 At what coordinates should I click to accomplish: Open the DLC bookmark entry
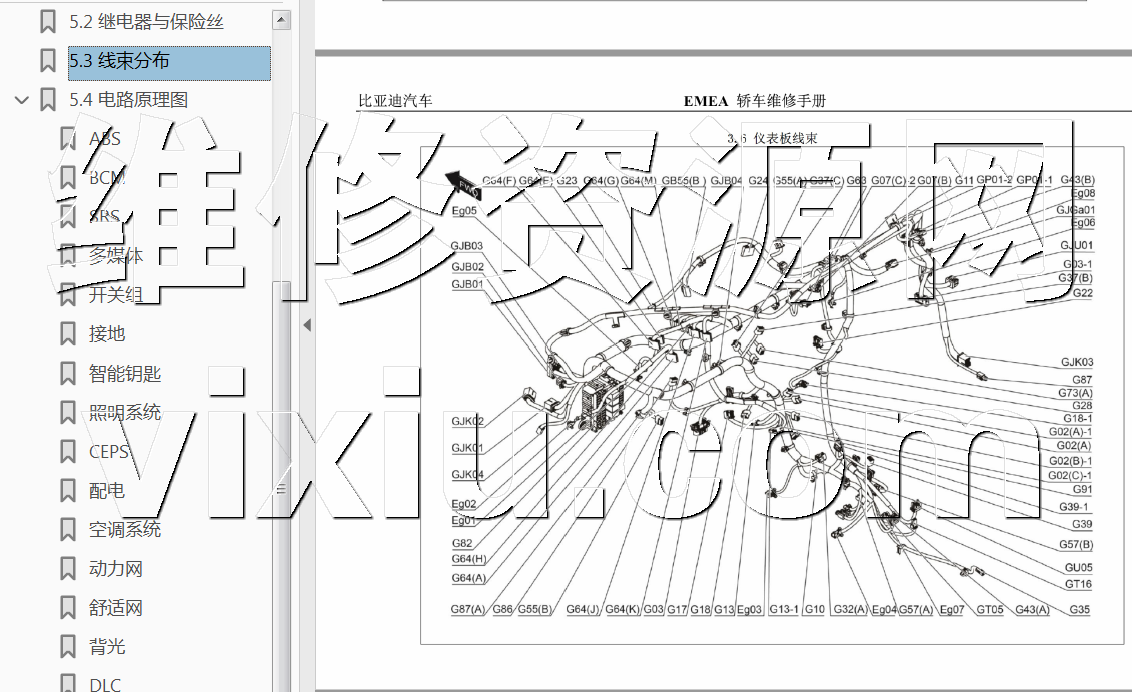105,685
